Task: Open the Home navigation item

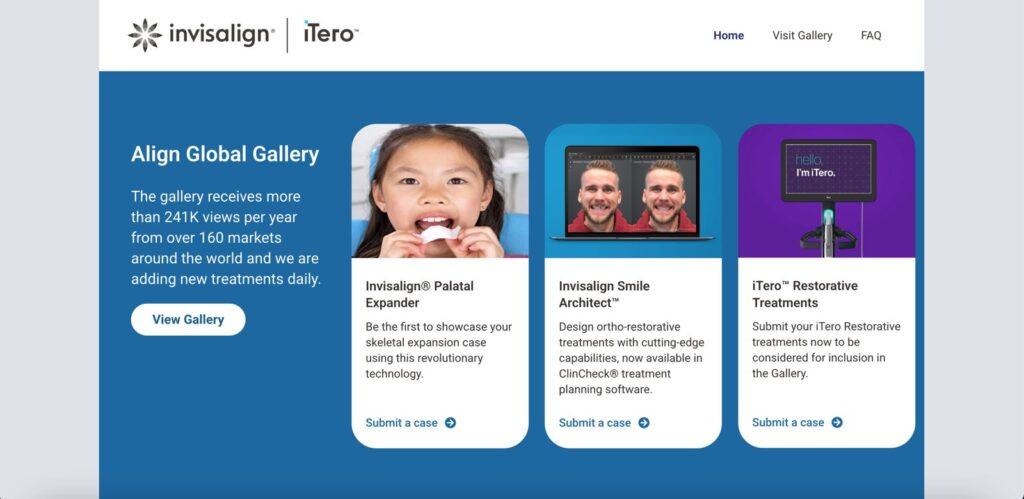Action: [x=728, y=36]
